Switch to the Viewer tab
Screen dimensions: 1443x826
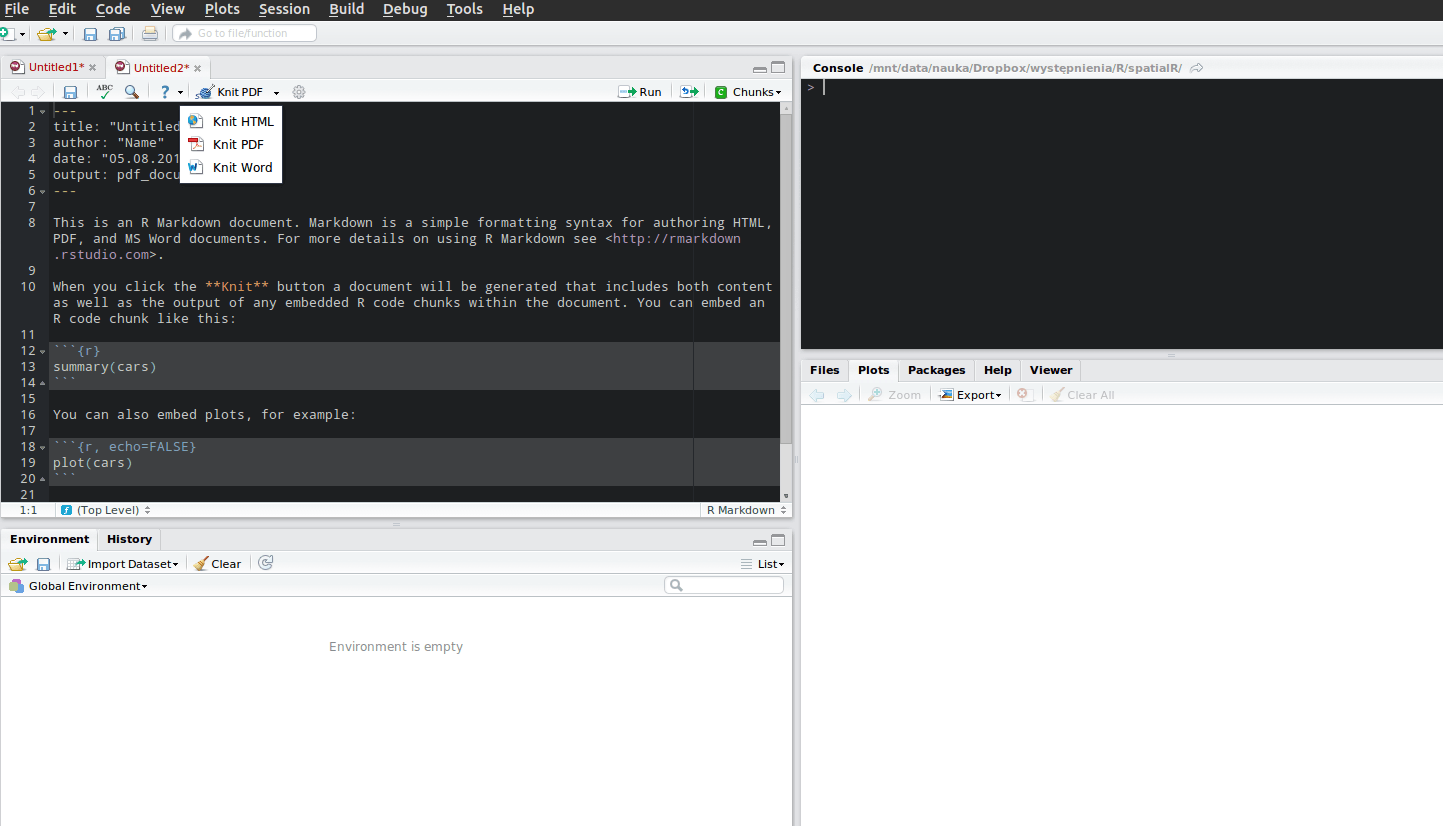[1051, 370]
